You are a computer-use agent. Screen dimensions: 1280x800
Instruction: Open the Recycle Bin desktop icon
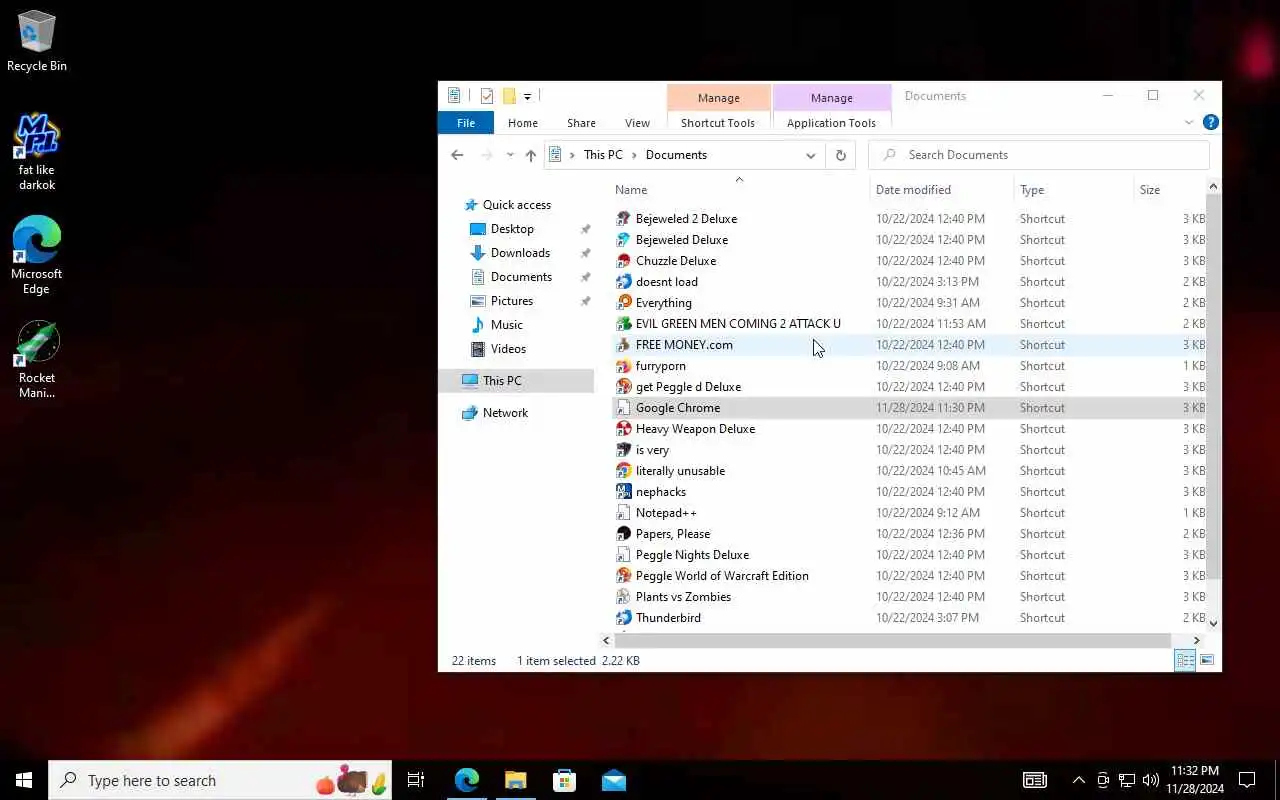37,41
